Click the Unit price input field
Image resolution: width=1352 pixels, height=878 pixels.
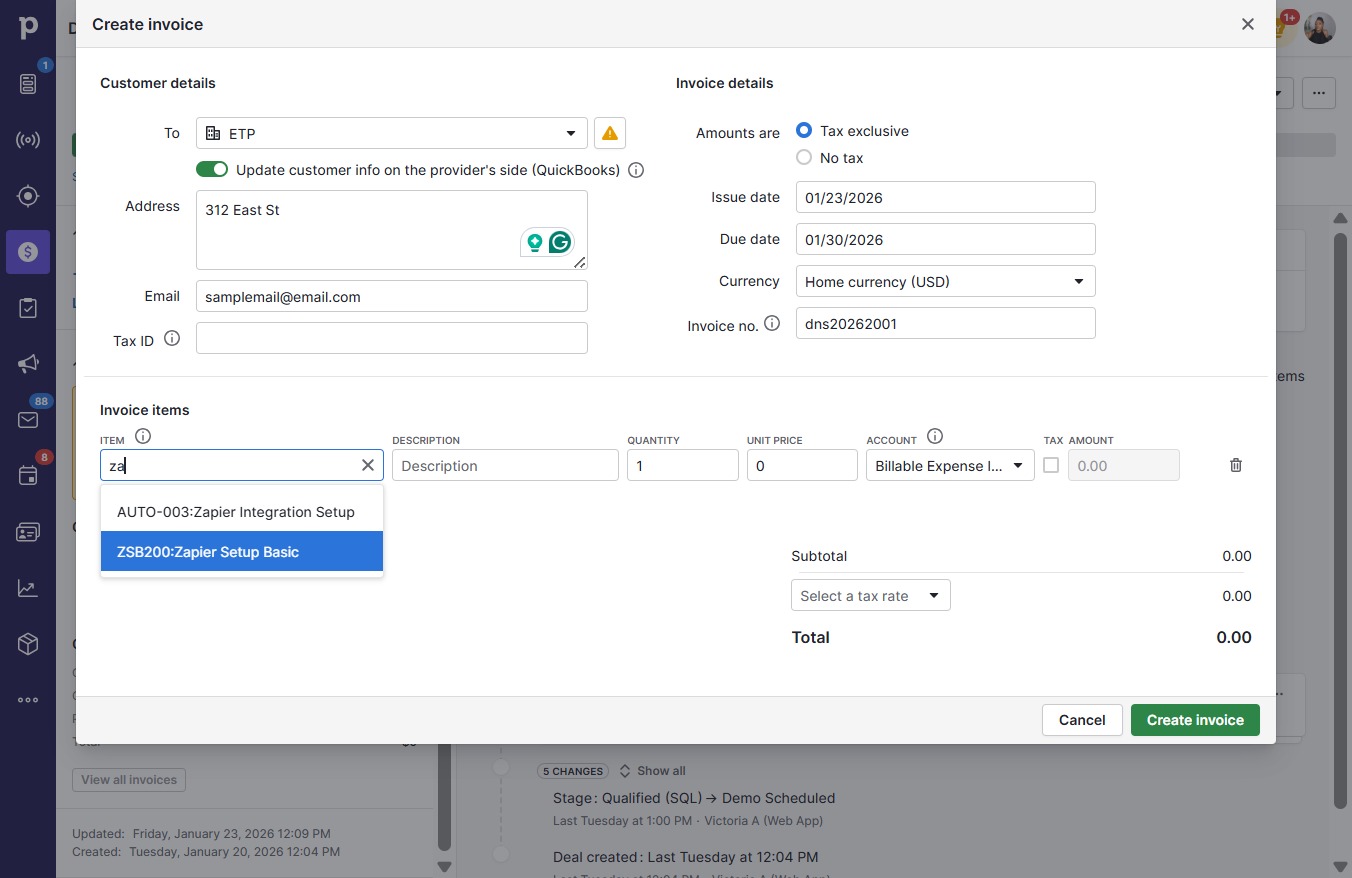click(803, 465)
